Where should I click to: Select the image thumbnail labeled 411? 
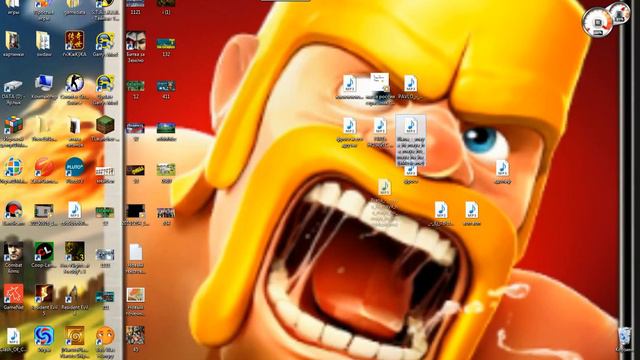(166, 86)
